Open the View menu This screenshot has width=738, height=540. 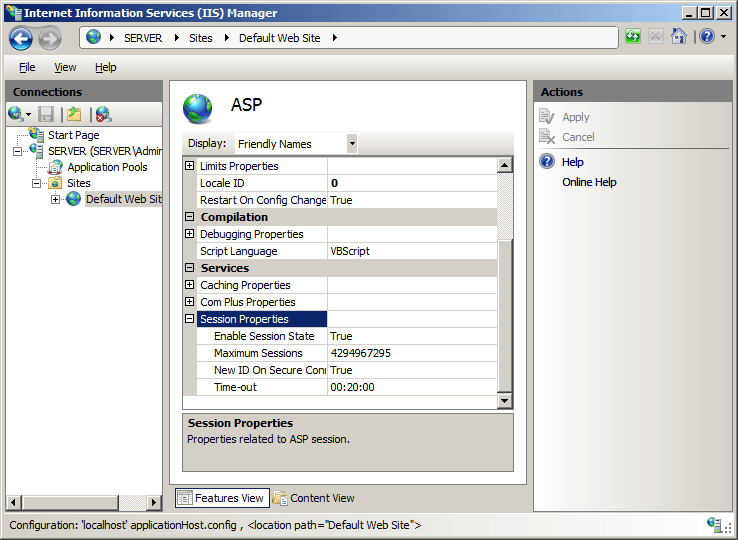tap(65, 67)
